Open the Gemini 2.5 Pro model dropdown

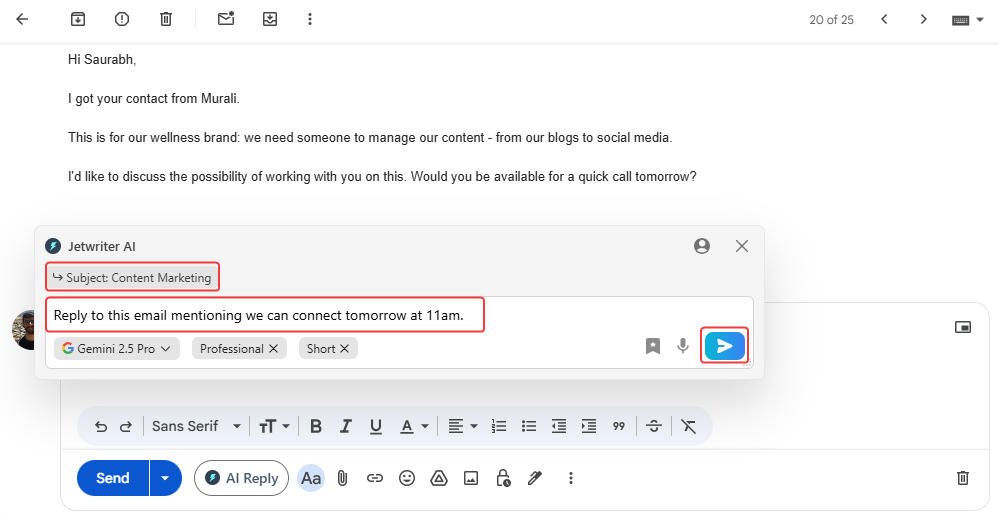[x=117, y=349]
